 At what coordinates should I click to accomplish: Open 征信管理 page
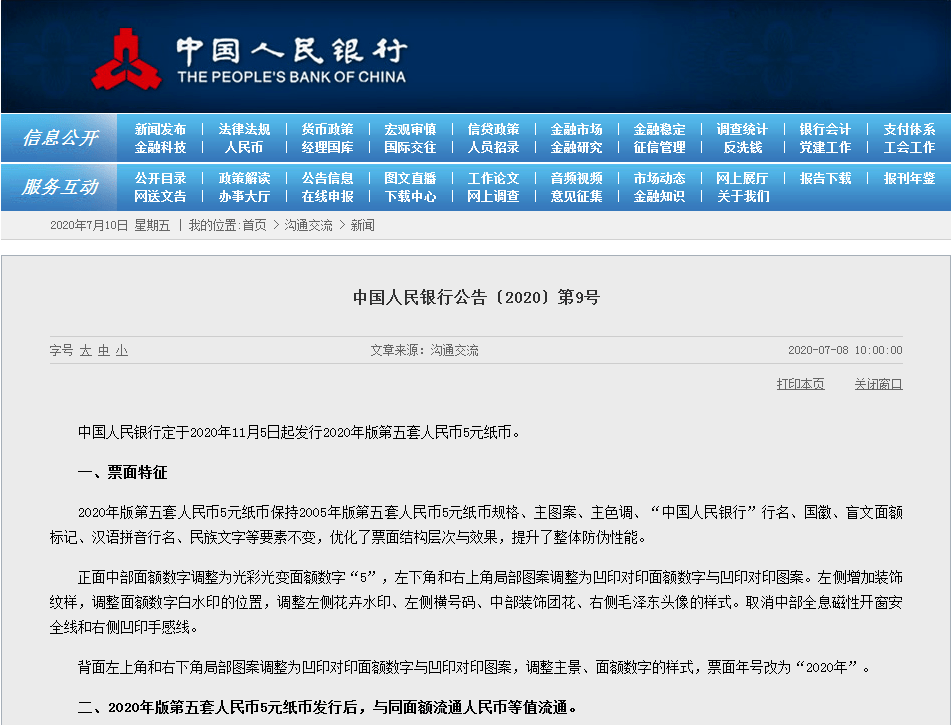click(x=659, y=148)
